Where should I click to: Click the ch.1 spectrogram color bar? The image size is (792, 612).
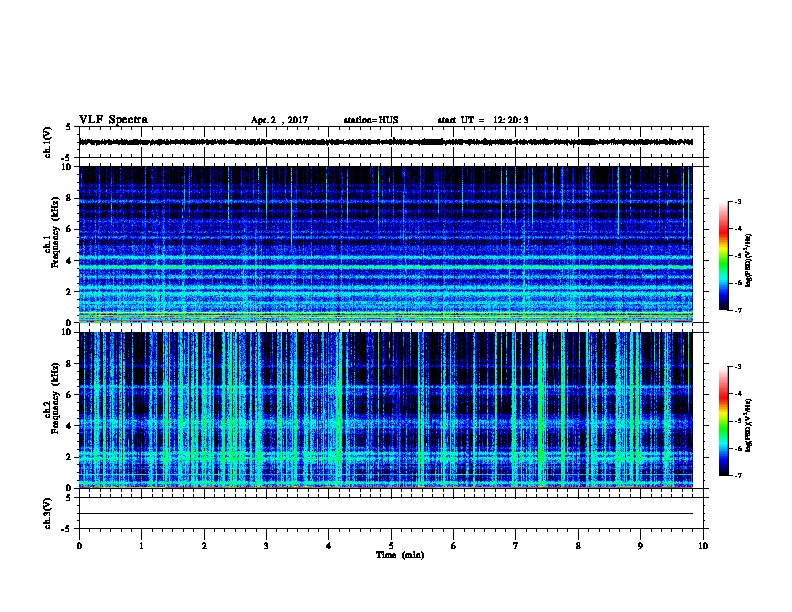pos(723,256)
